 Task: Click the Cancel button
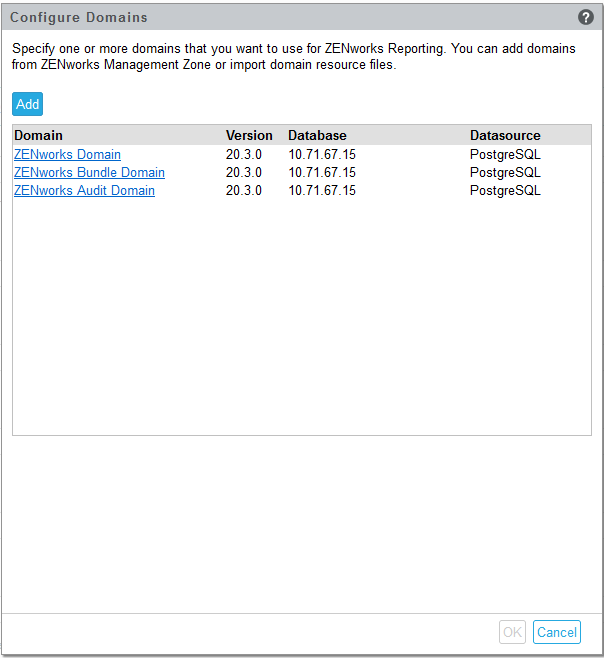tap(556, 632)
